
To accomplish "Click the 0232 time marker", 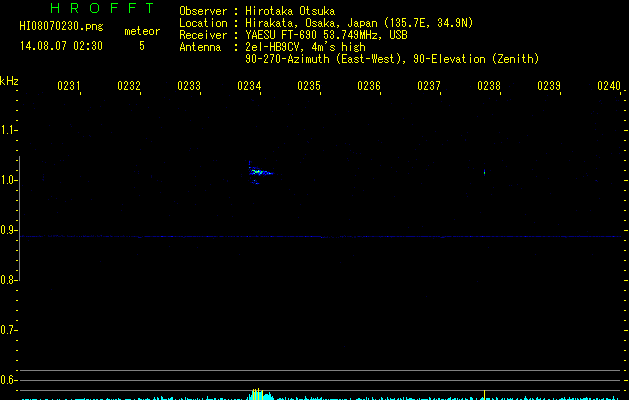I will [129, 86].
